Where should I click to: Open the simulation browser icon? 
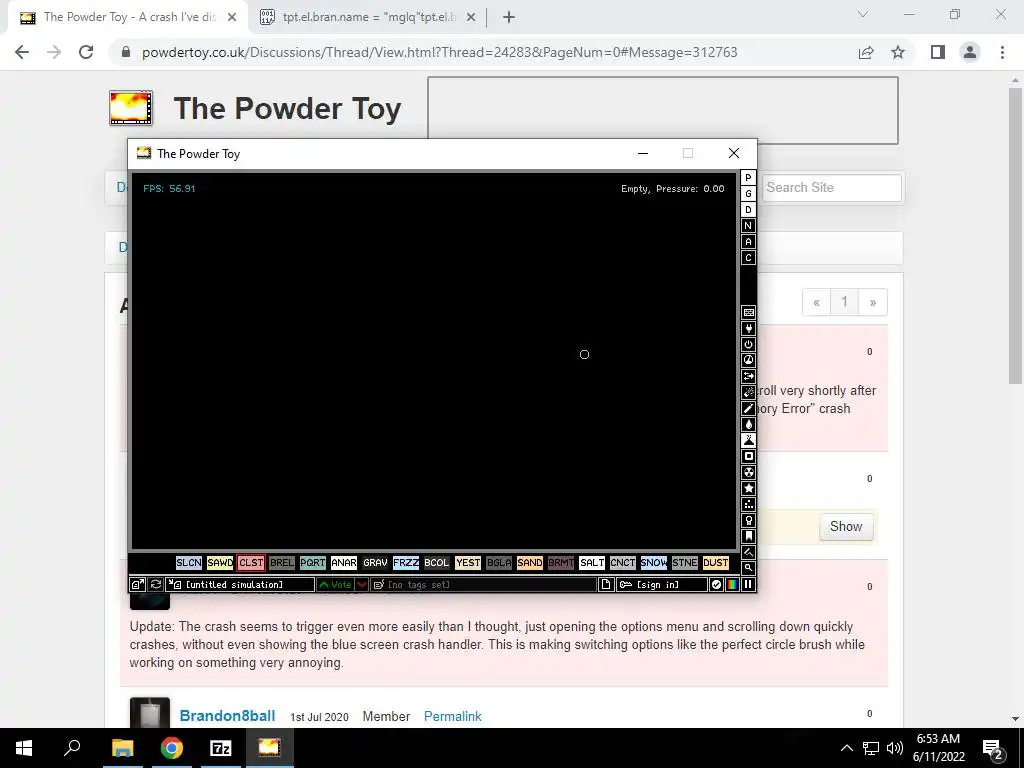(137, 584)
